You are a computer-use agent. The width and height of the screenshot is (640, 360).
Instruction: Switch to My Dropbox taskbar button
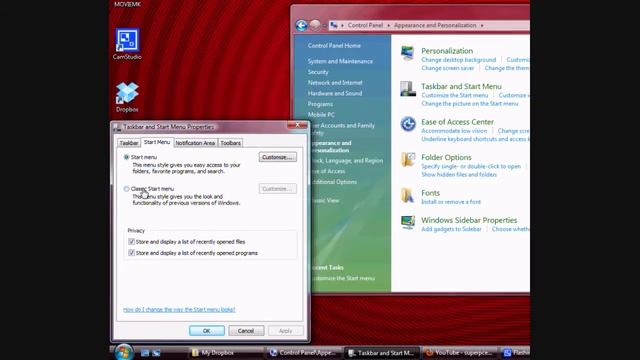point(226,353)
